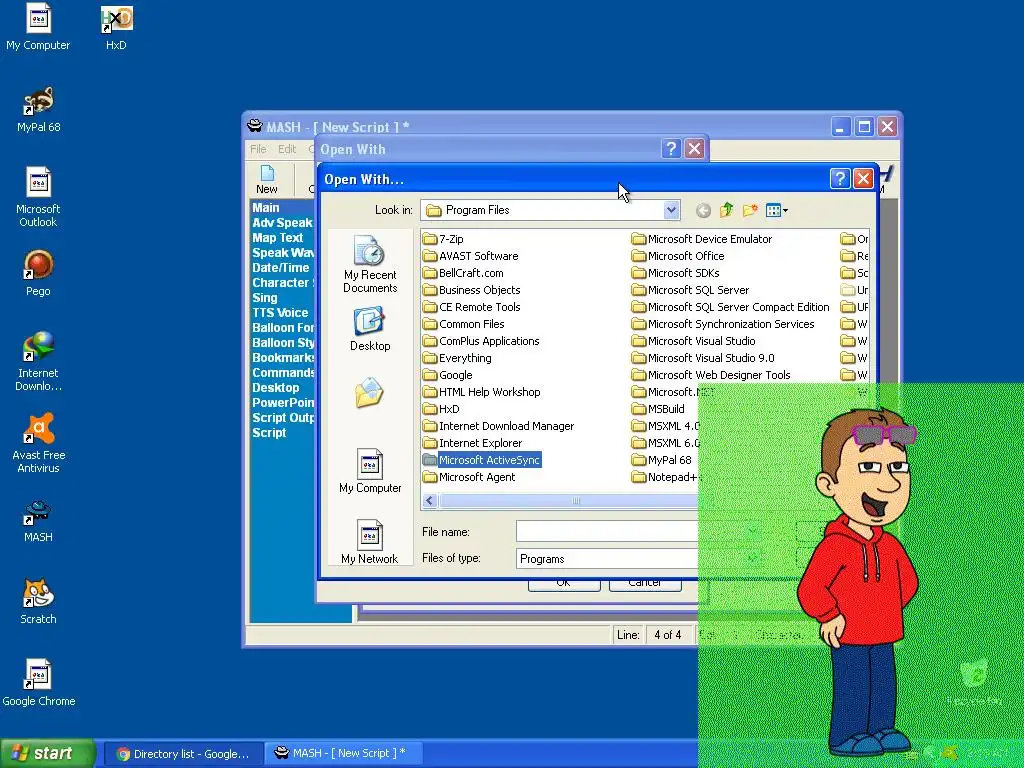Screen dimensions: 1024x768
Task: Select the MyPal 68 desktop shortcut
Action: (x=39, y=110)
